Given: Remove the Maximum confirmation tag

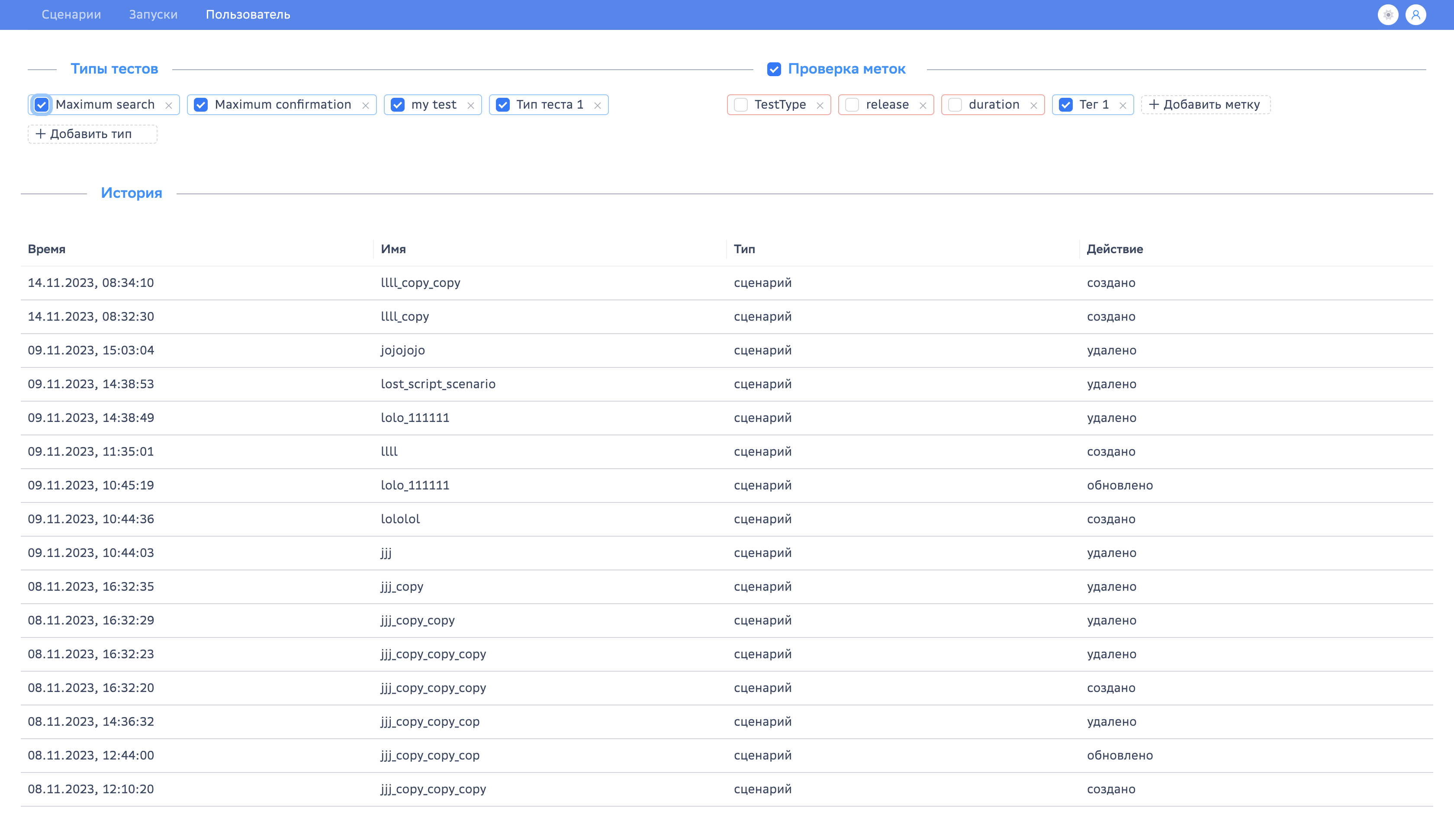Looking at the screenshot, I should pos(366,106).
